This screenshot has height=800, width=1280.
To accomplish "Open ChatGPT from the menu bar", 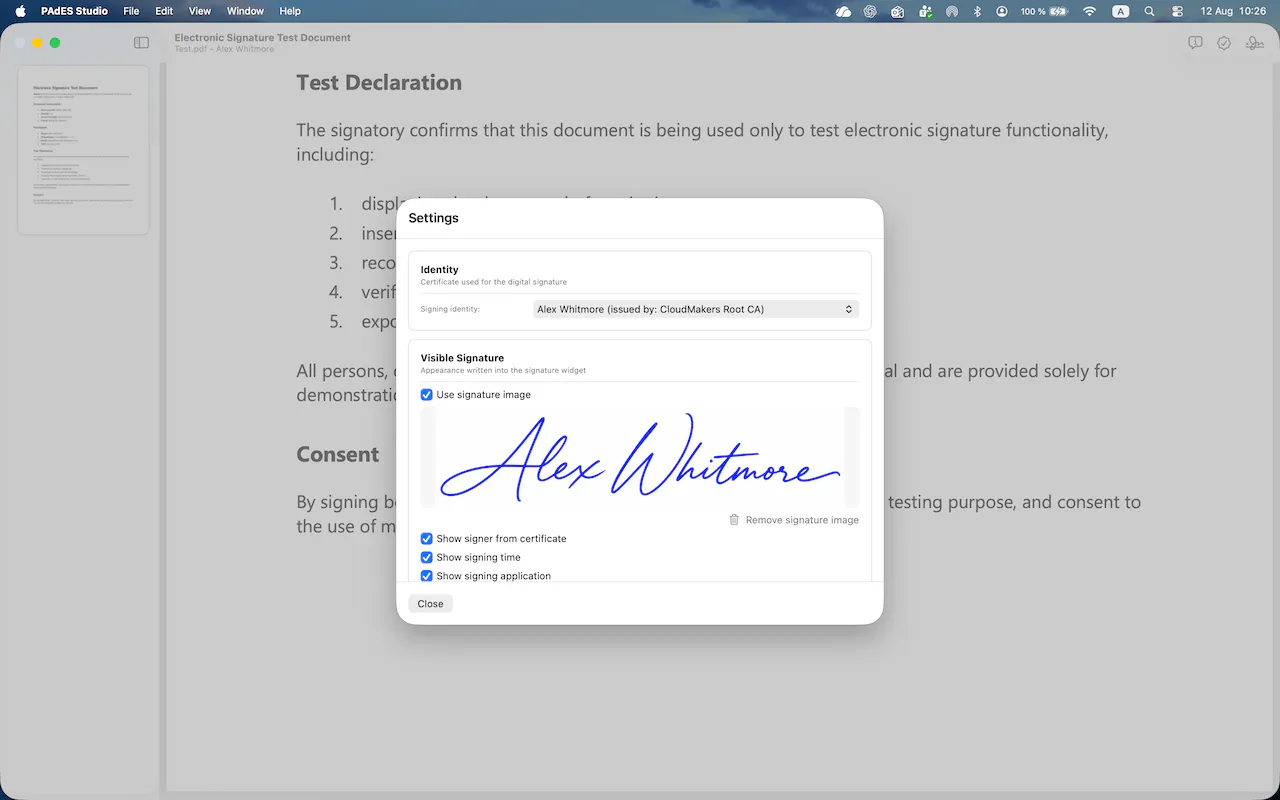I will 870,11.
